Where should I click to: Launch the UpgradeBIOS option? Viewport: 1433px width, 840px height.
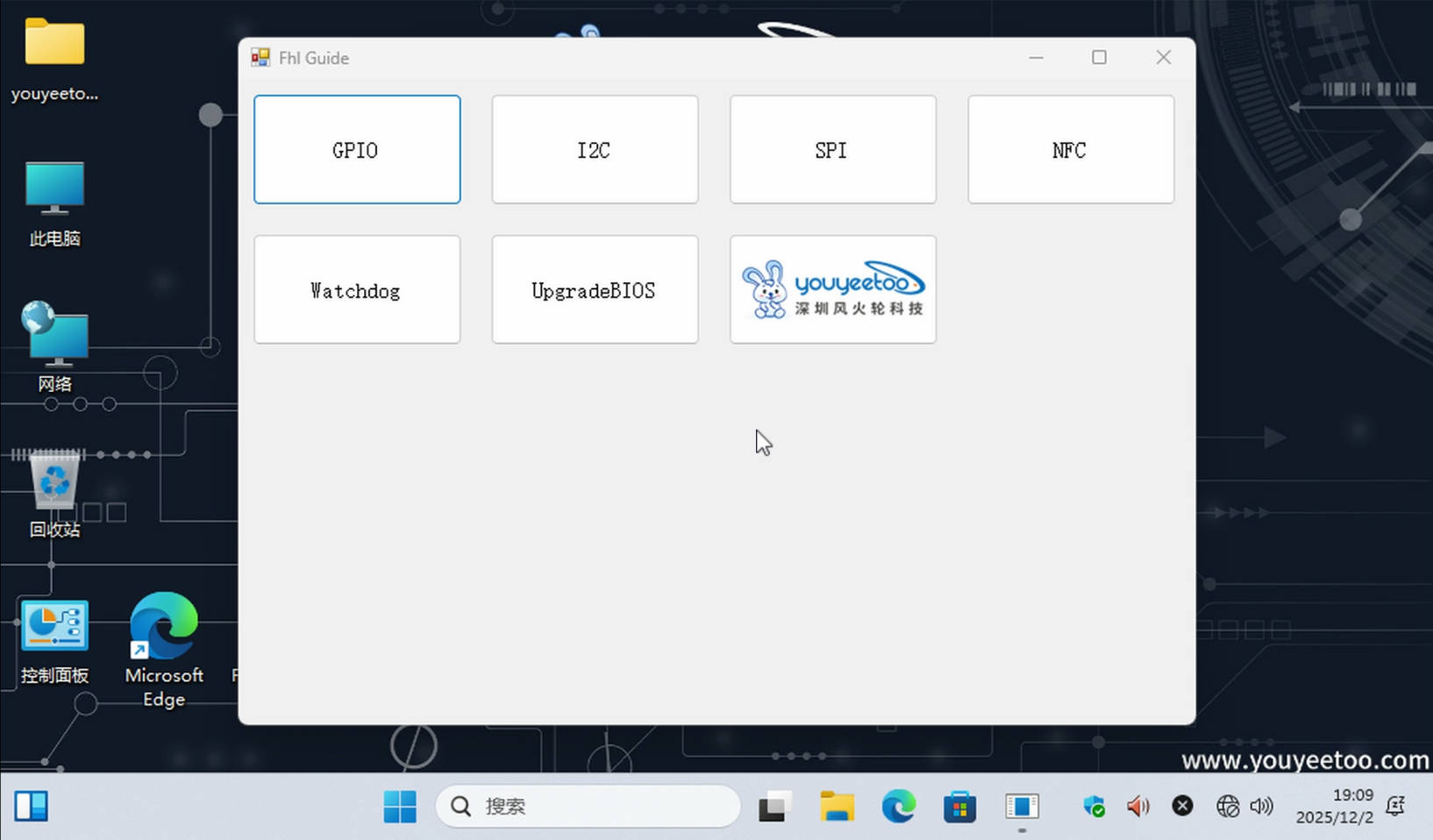click(595, 289)
